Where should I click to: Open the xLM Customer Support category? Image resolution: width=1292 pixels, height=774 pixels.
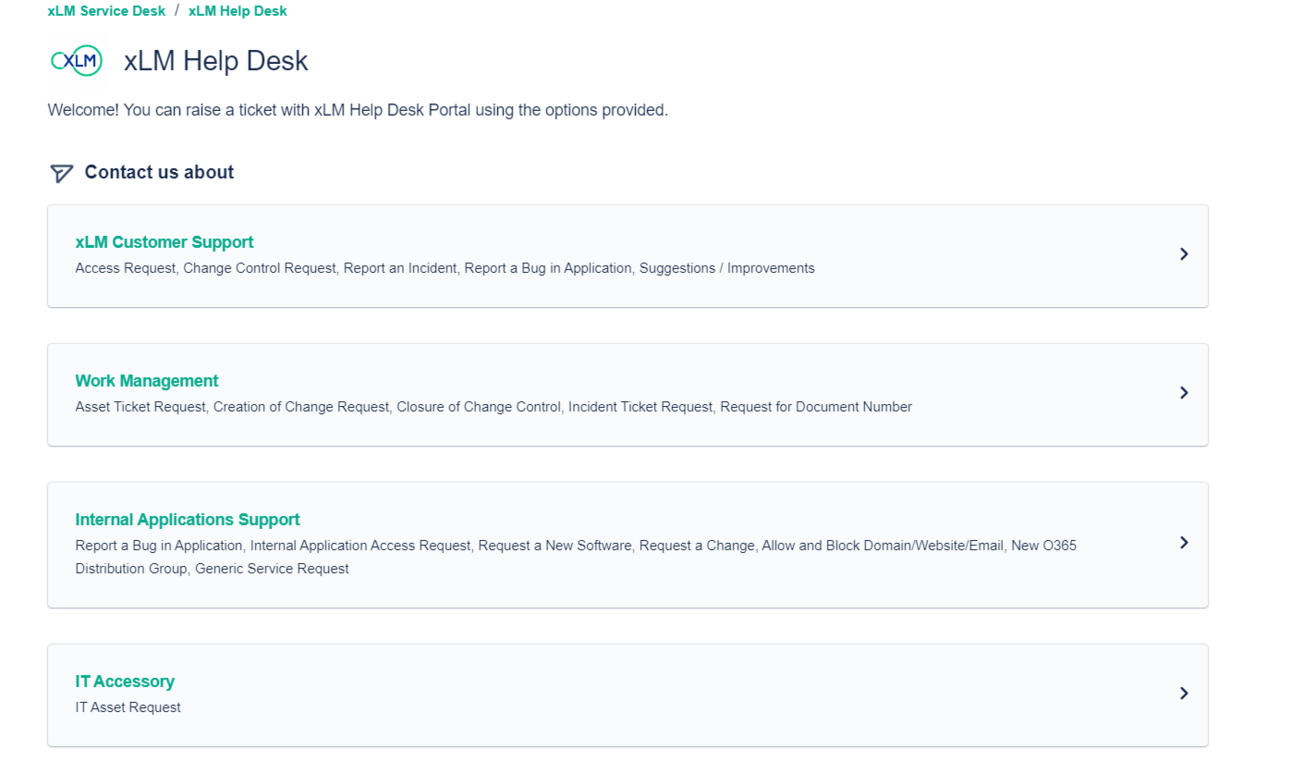628,256
